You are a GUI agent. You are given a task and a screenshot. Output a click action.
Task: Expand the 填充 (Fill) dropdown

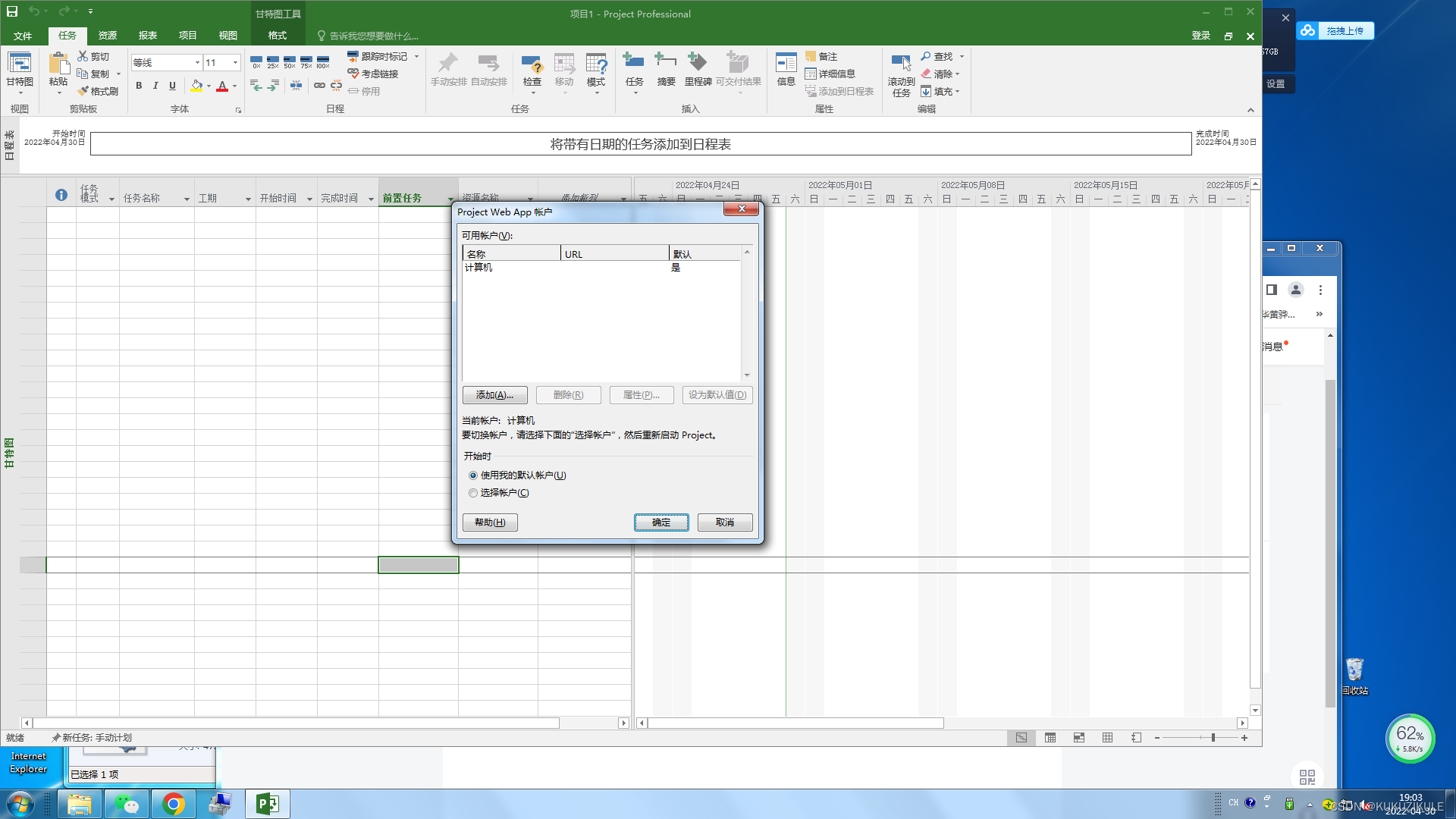940,91
